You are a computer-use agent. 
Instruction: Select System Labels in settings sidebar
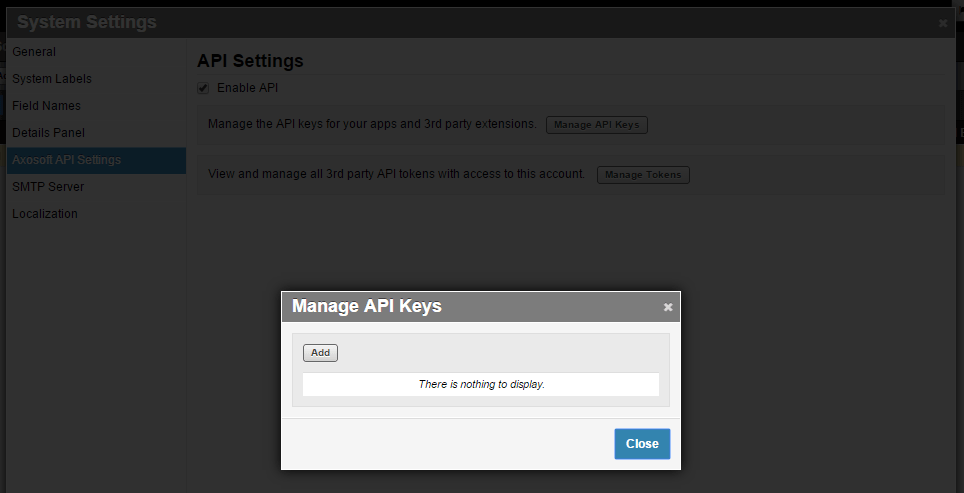96,79
